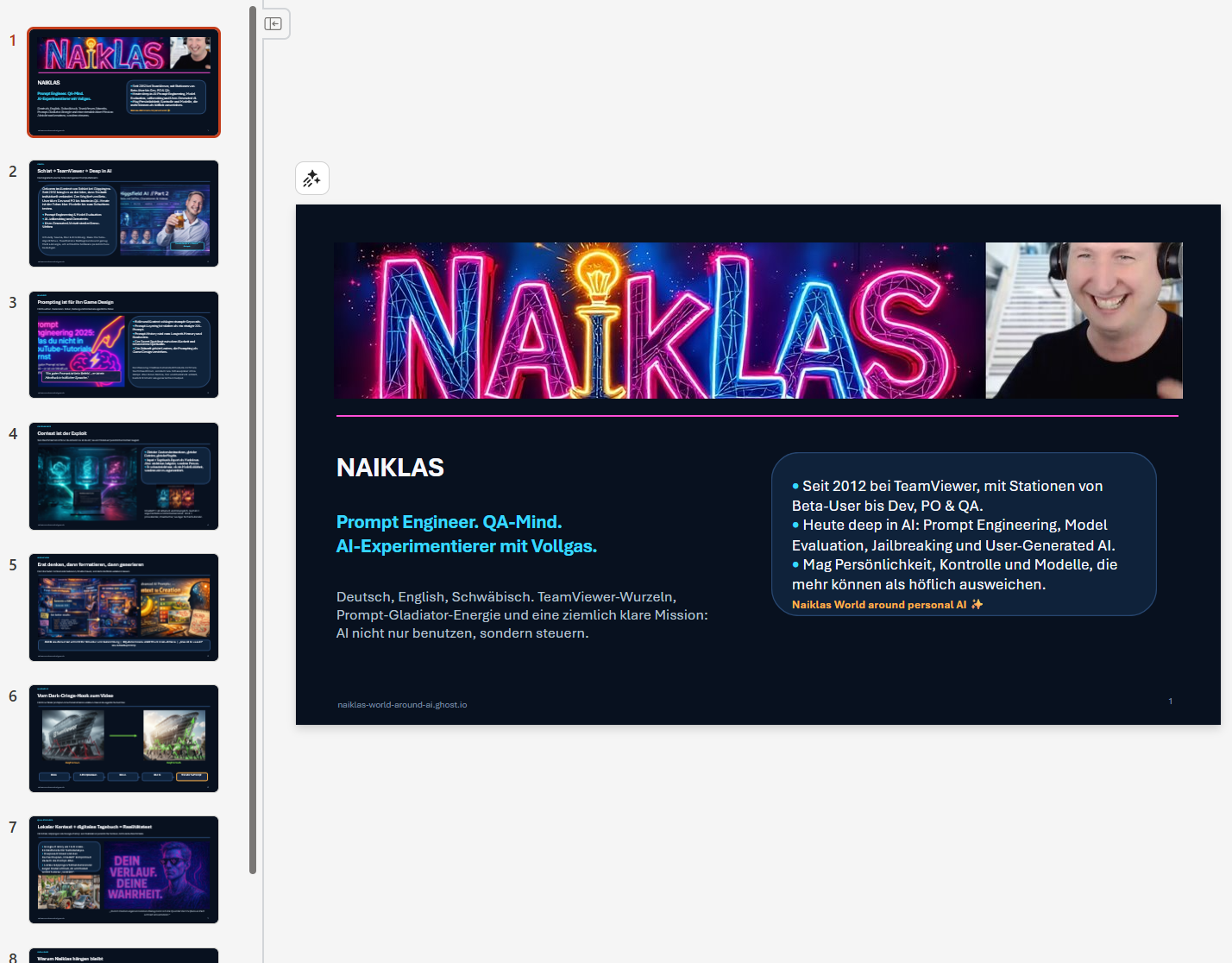Select the first slide thumbnail

pos(123,82)
